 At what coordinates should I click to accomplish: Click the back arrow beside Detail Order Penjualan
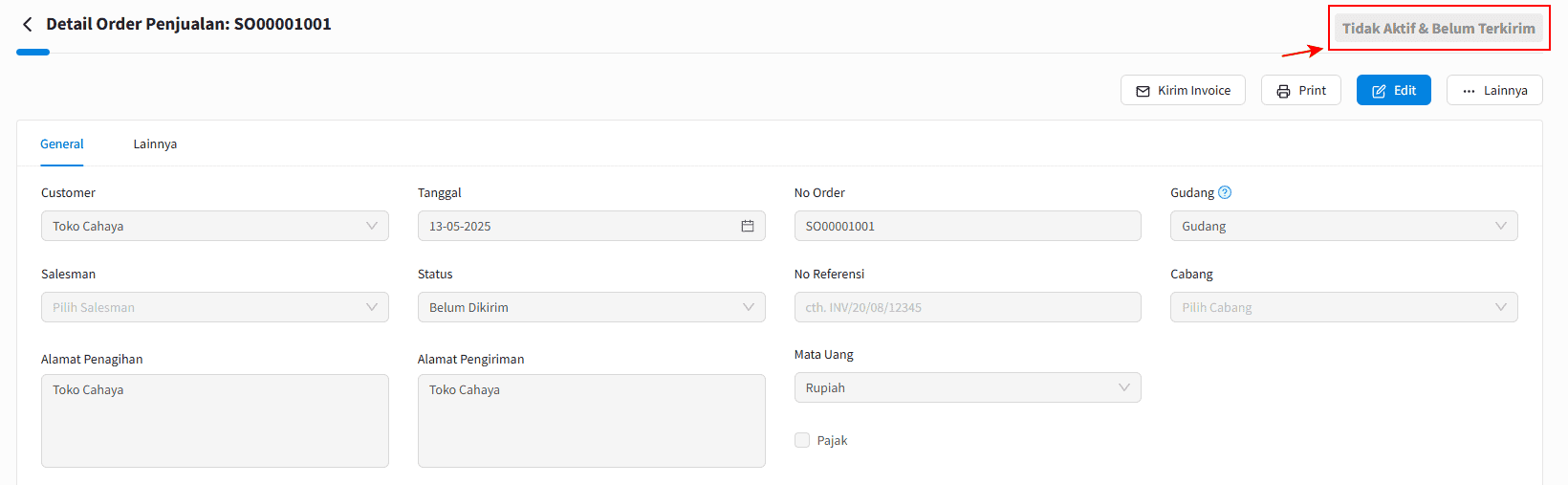click(x=27, y=25)
